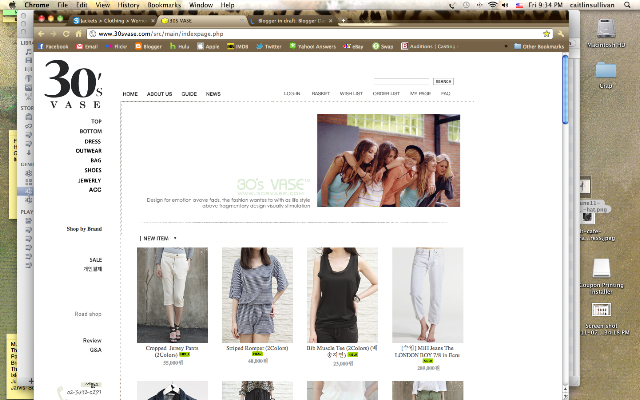
Task: Open the Email bookmark
Action: pos(87,46)
